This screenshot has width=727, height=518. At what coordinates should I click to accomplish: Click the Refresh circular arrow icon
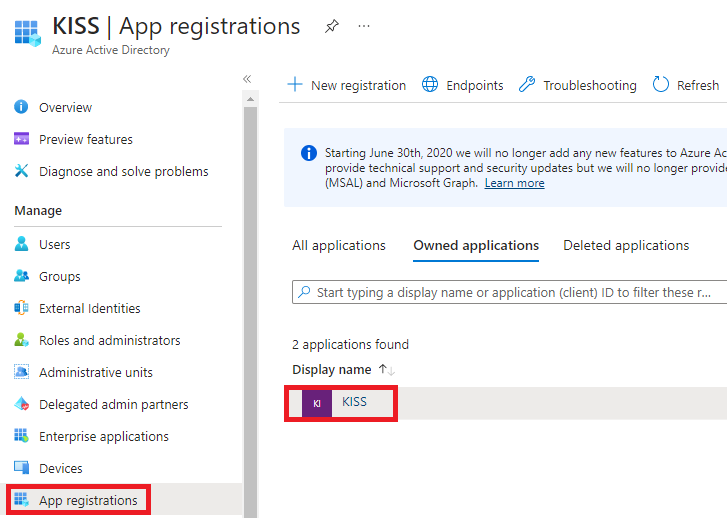coord(661,84)
